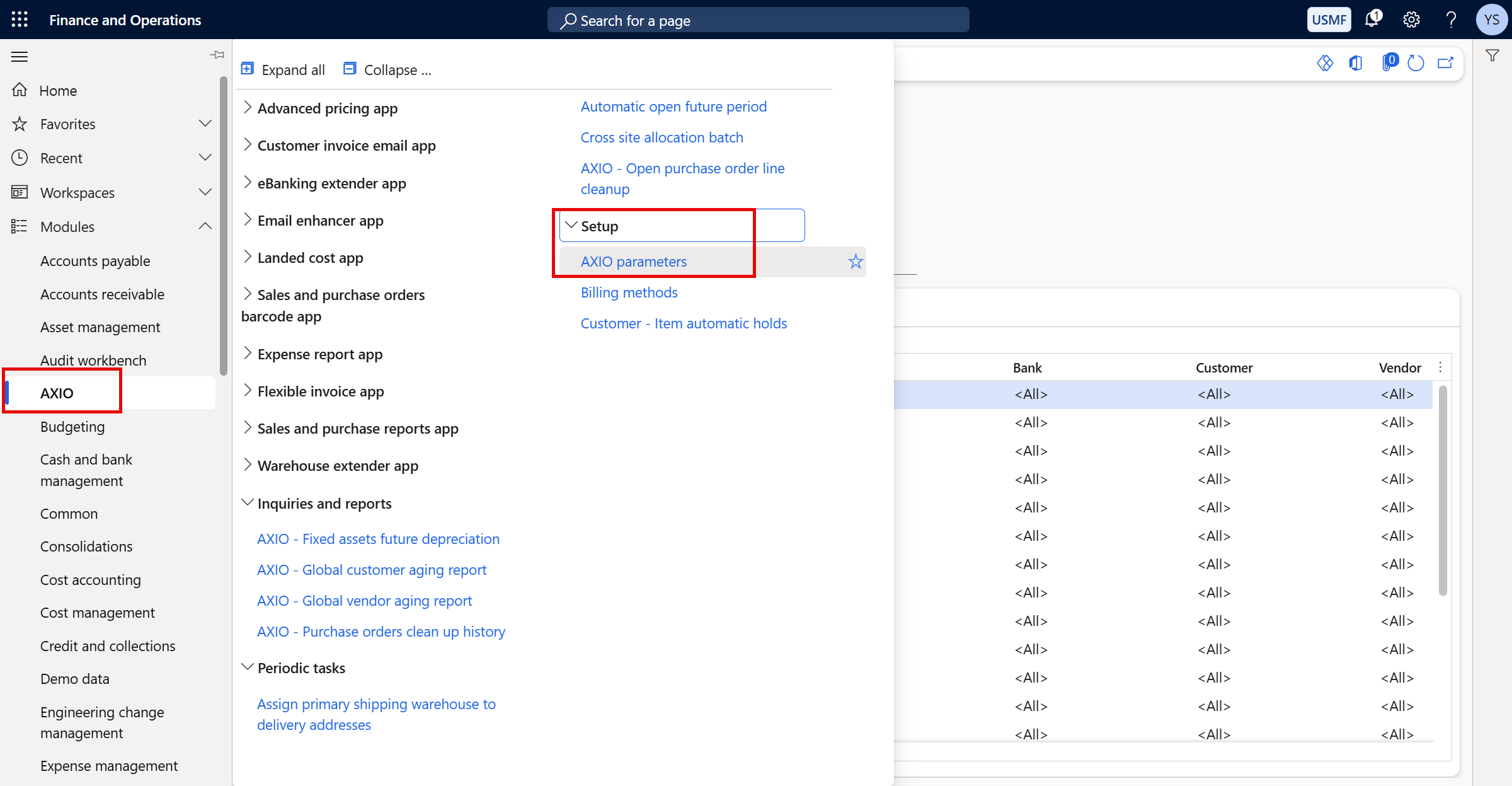Screen dimensions: 1512x786
Task: Open the Help question mark icon
Action: pos(1452,19)
